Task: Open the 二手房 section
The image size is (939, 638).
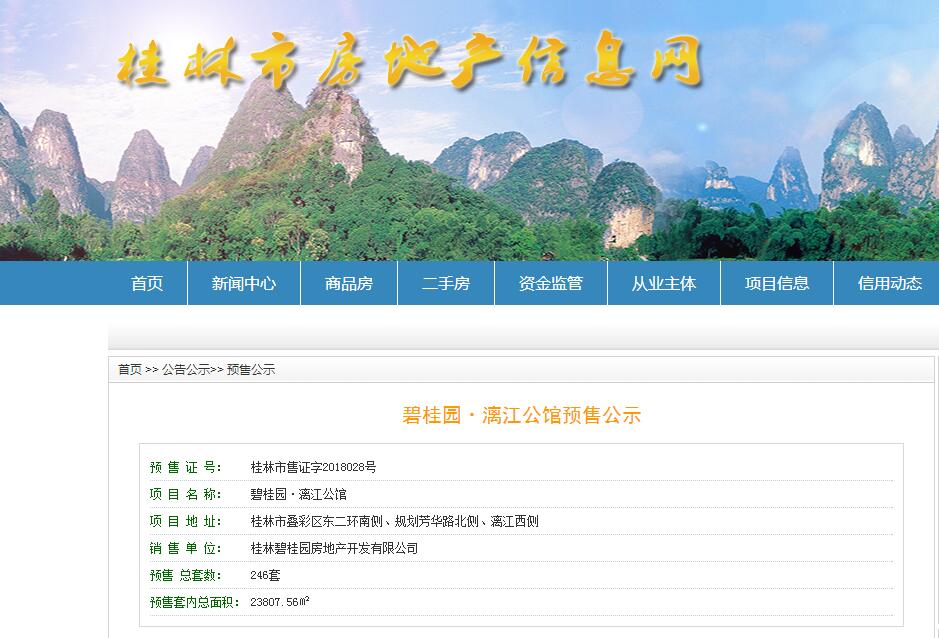Action: pyautogui.click(x=445, y=283)
